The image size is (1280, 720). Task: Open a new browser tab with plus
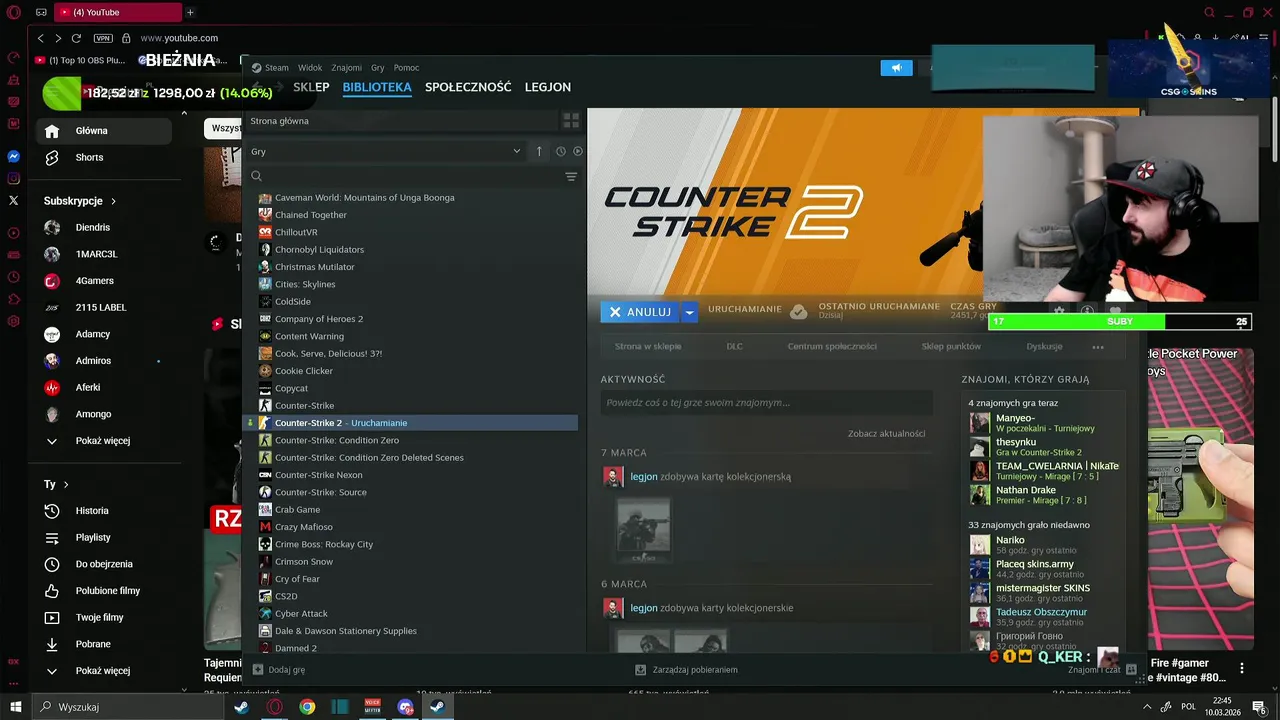[190, 12]
